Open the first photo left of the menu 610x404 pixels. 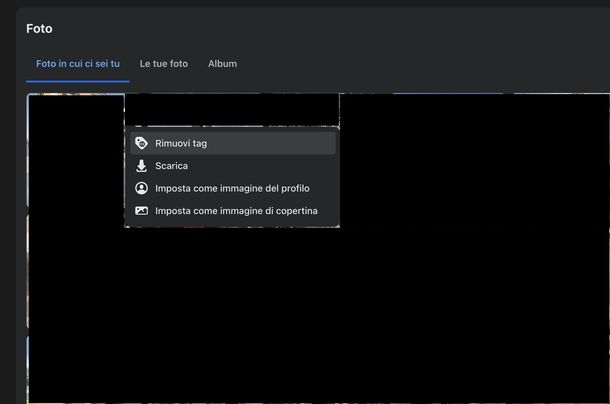pos(75,150)
